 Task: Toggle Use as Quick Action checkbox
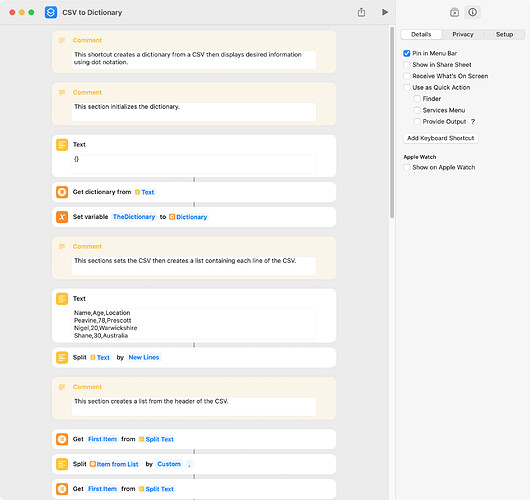tap(407, 88)
